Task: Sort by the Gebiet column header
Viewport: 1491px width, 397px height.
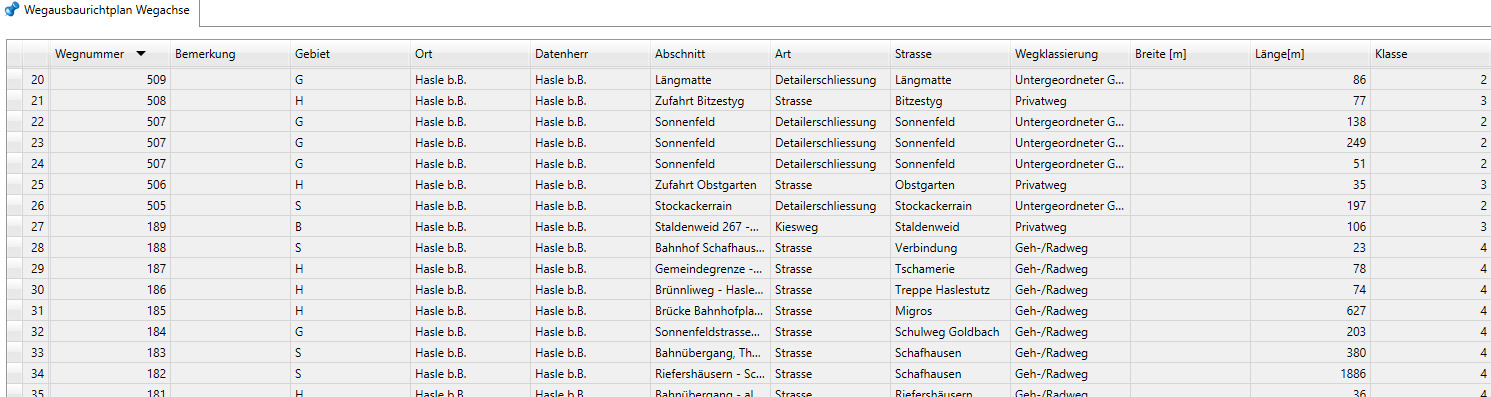Action: [349, 54]
